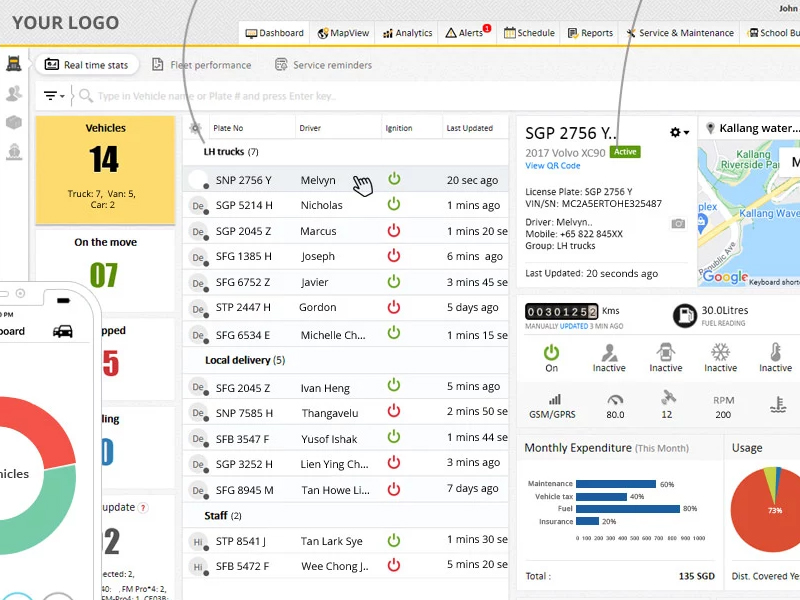Click the search magnifier icon
800x600 pixels.
tap(85, 96)
